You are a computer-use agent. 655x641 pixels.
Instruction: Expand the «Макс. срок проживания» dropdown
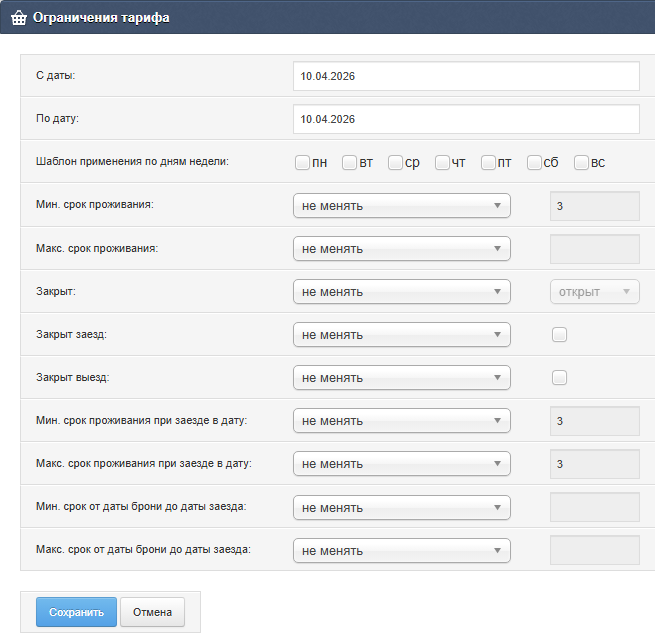401,249
